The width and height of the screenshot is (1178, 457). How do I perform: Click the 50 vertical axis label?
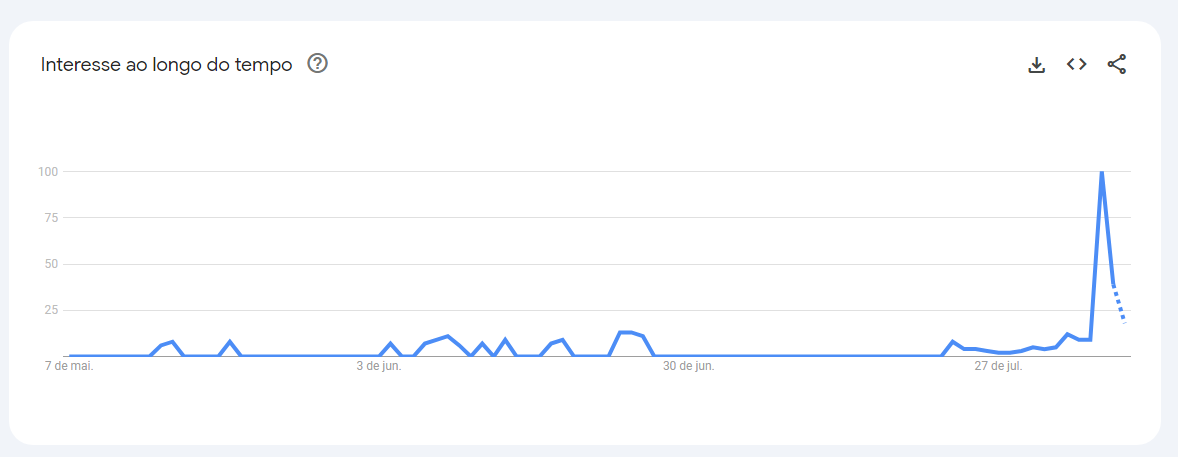(51, 264)
